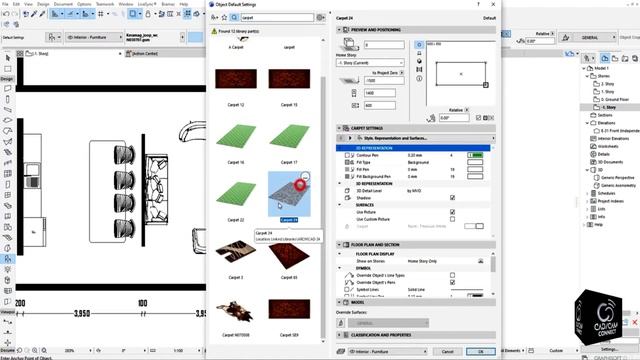Click the favorites star icon in the dialog
This screenshot has height=360, width=640.
[224, 18]
